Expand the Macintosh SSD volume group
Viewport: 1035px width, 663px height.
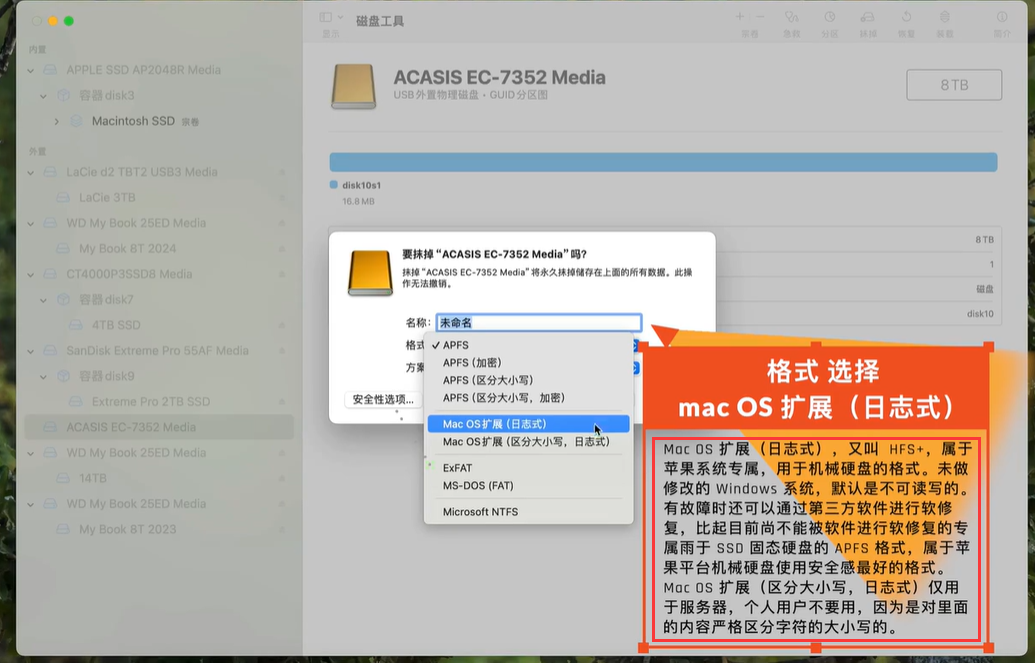tap(57, 122)
